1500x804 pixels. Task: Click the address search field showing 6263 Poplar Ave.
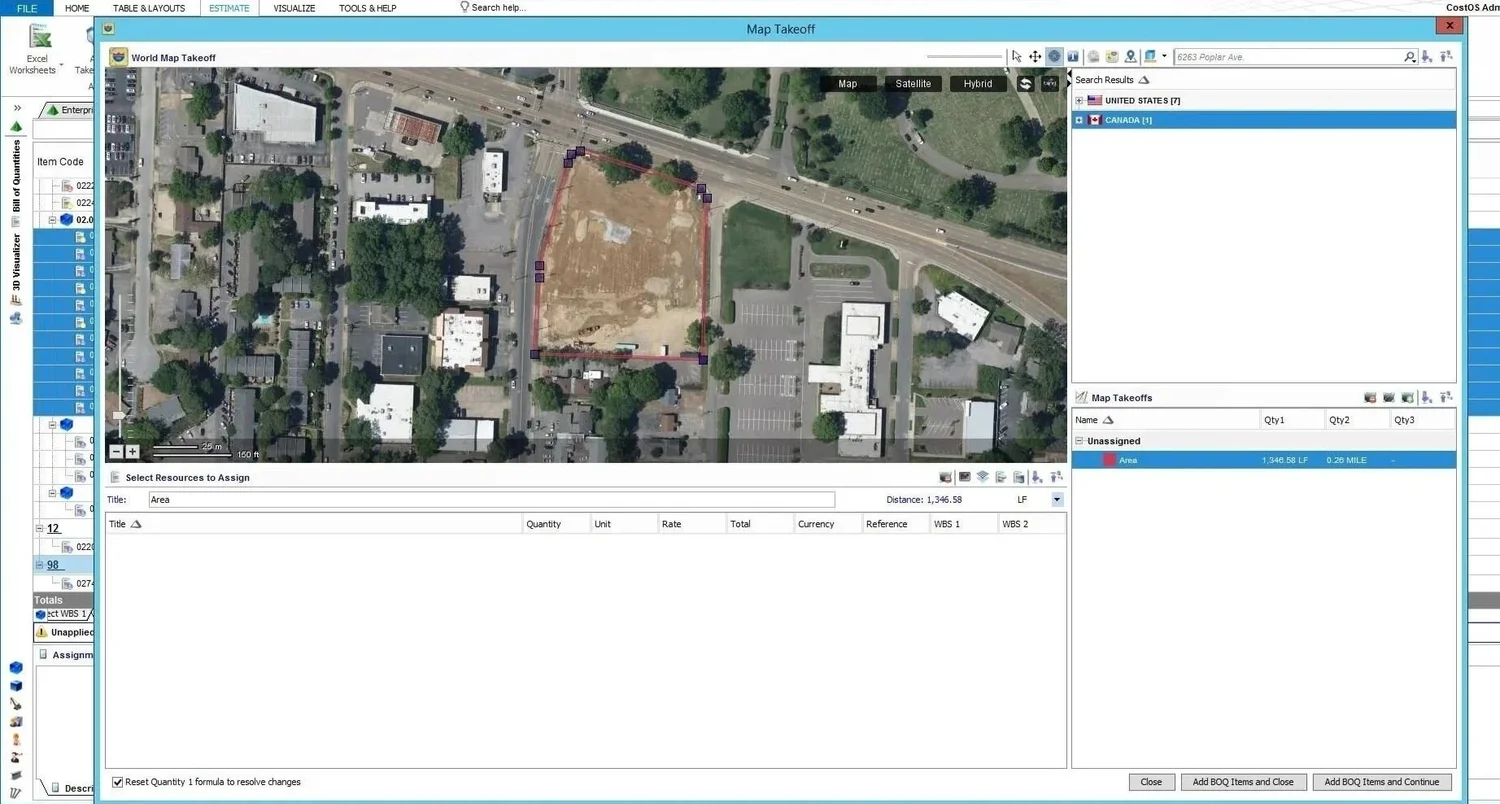pos(1288,57)
